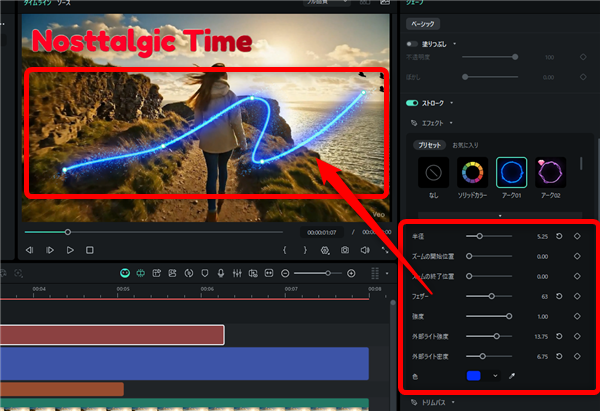Click the timeline zoom-in plus icon

pos(351,273)
